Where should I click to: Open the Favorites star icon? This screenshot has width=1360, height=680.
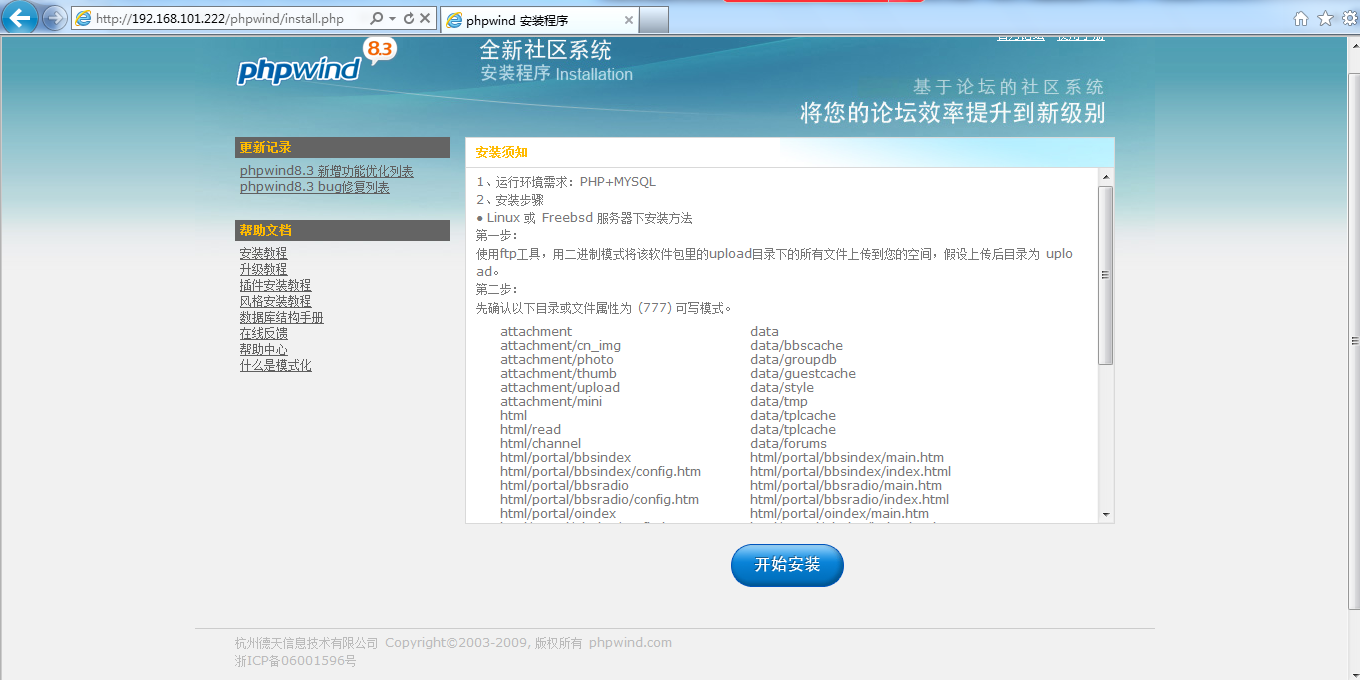point(1325,18)
